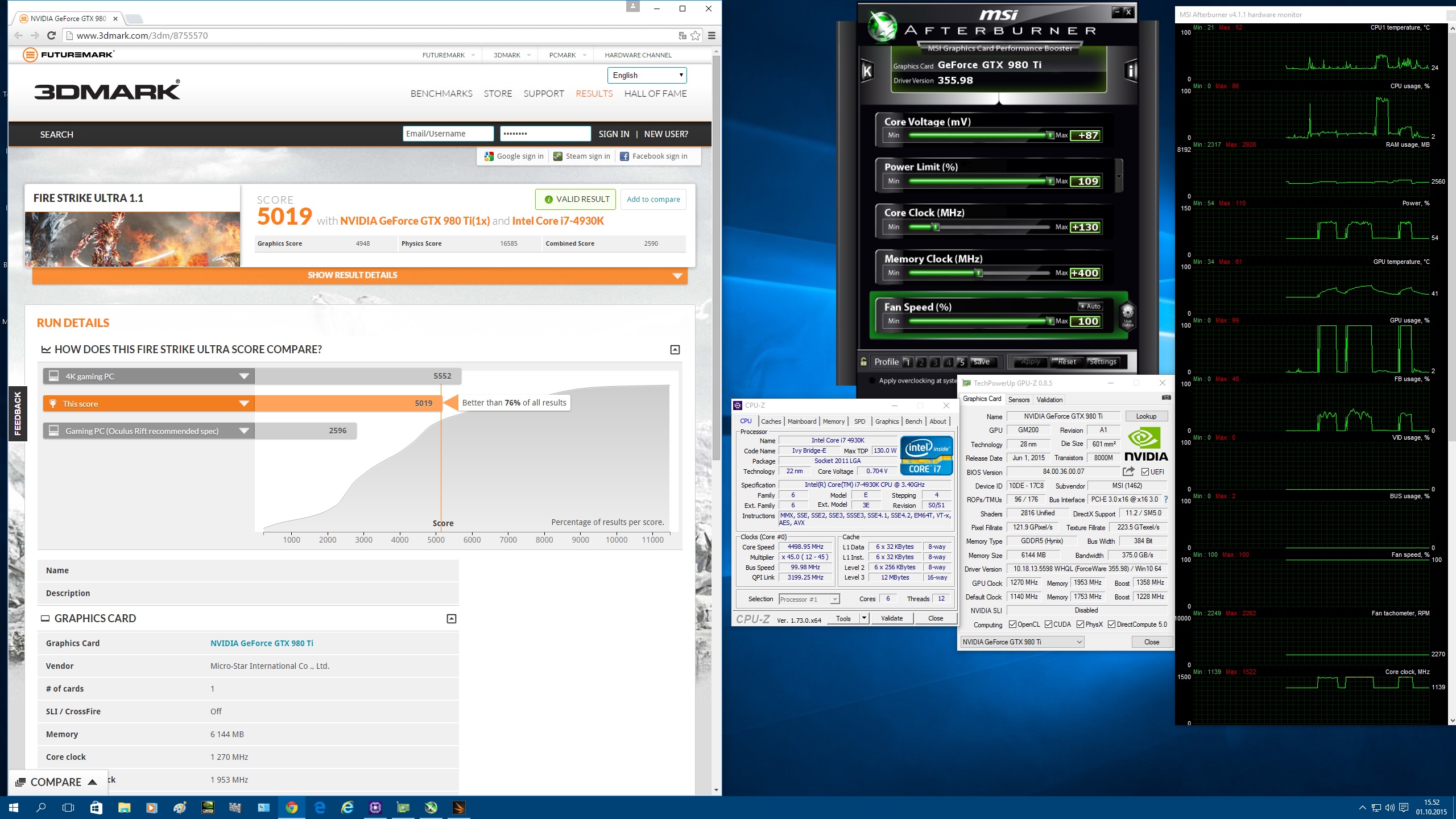
Task: Open GPU-Z Sensors tab
Action: [x=1019, y=400]
